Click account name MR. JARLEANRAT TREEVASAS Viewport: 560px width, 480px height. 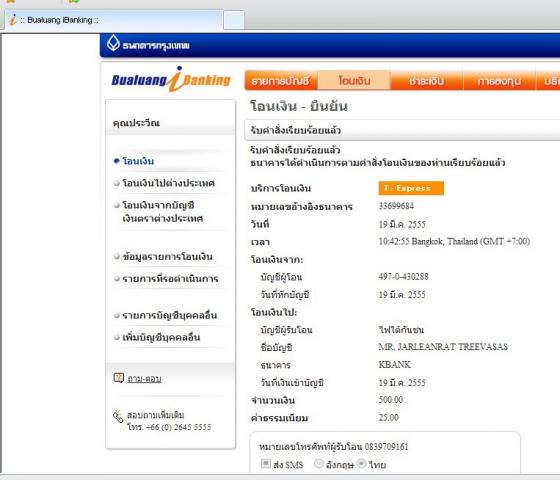point(443,347)
